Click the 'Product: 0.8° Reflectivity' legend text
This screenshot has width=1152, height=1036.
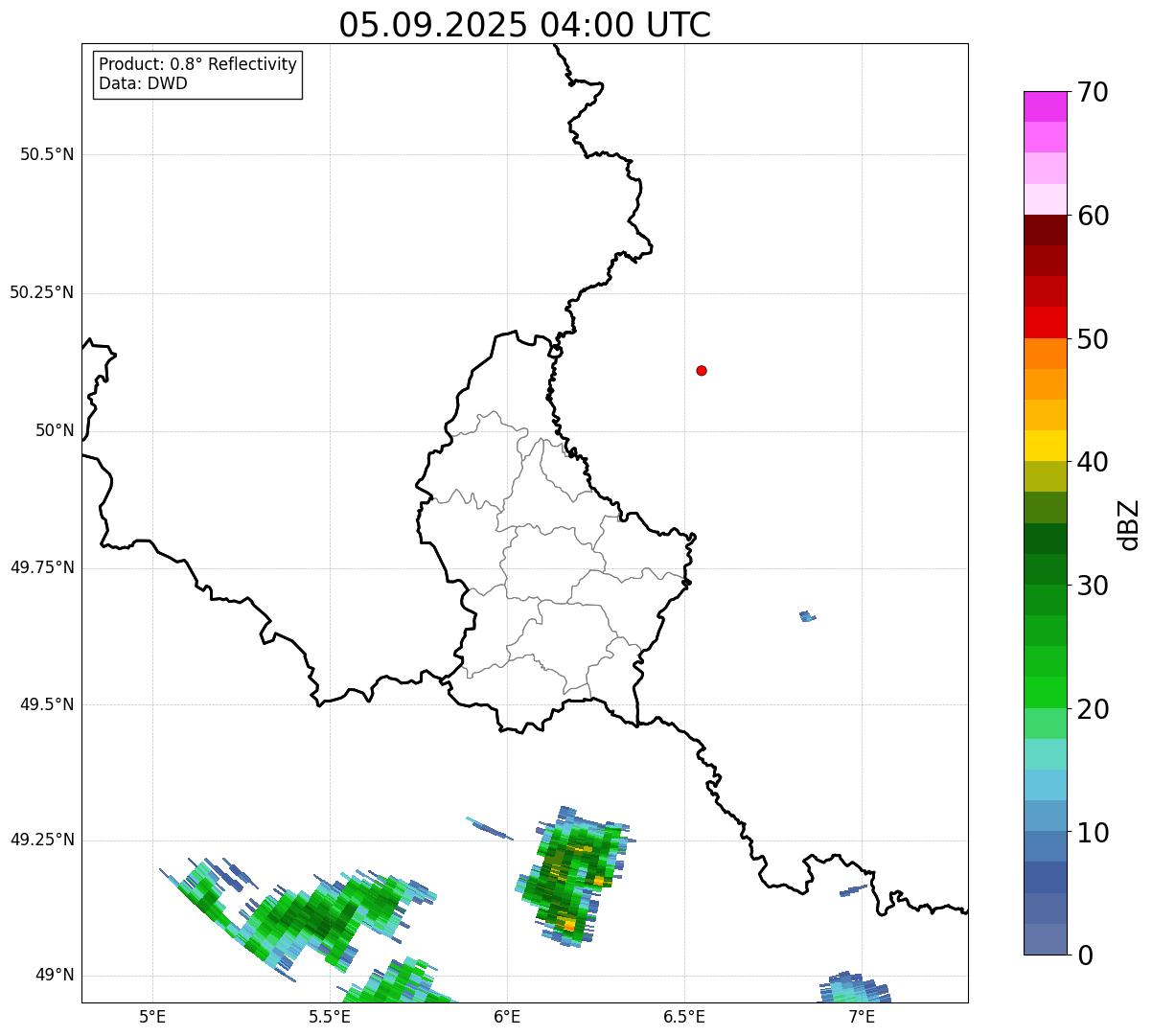click(x=198, y=64)
